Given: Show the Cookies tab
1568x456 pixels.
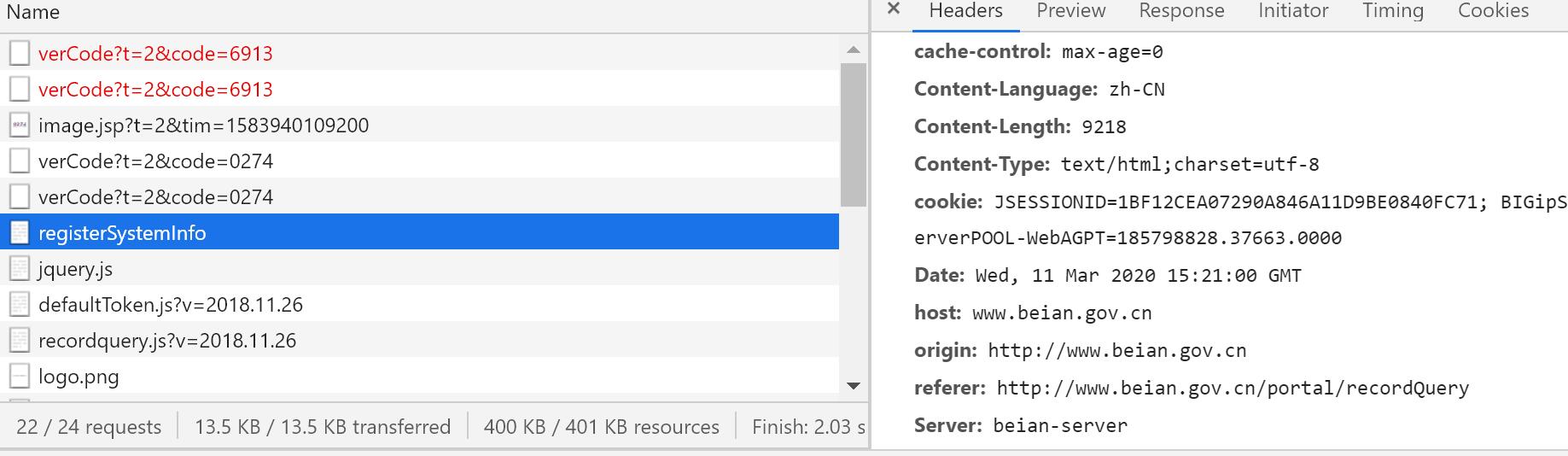Looking at the screenshot, I should [x=1493, y=11].
